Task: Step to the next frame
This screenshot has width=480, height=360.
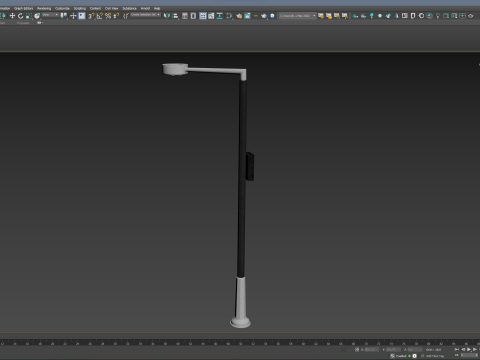Action: click(x=474, y=349)
